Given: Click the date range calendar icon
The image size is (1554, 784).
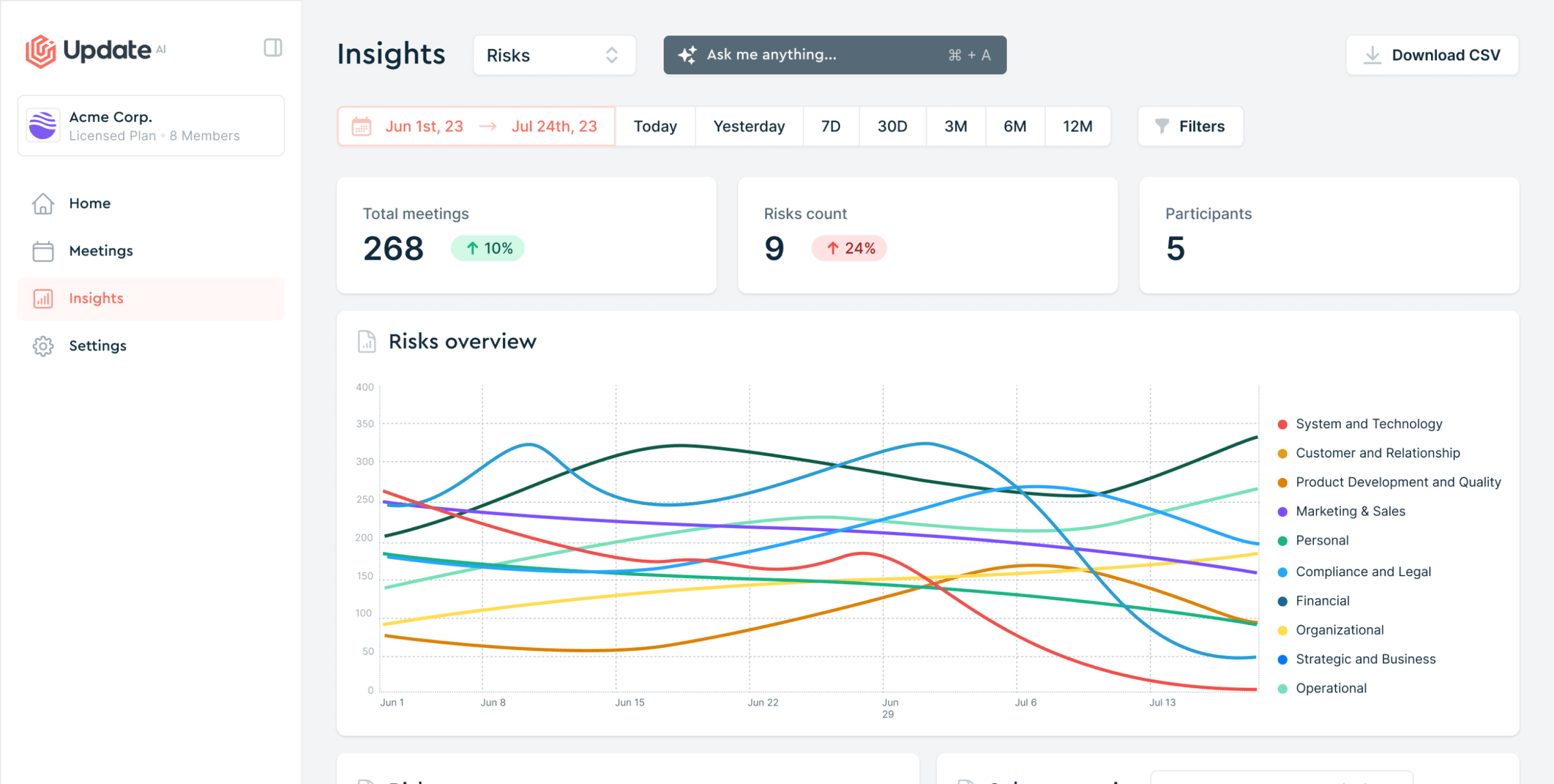Looking at the screenshot, I should [361, 126].
